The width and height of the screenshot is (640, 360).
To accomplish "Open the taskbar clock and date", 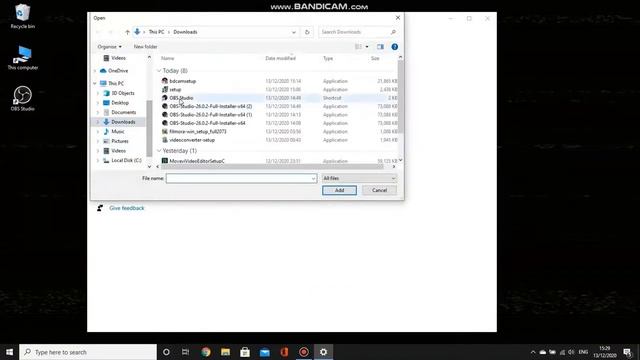I will tap(604, 352).
